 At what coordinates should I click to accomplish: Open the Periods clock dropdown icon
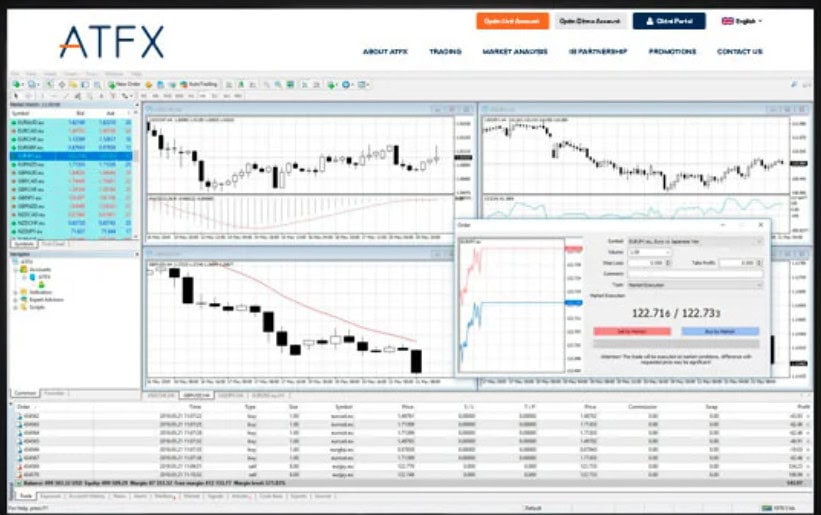pos(347,84)
